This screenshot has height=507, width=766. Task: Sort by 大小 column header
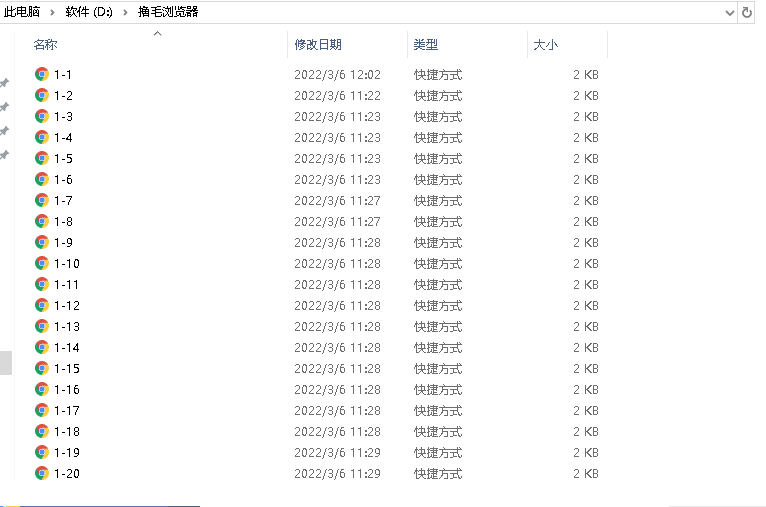[545, 45]
